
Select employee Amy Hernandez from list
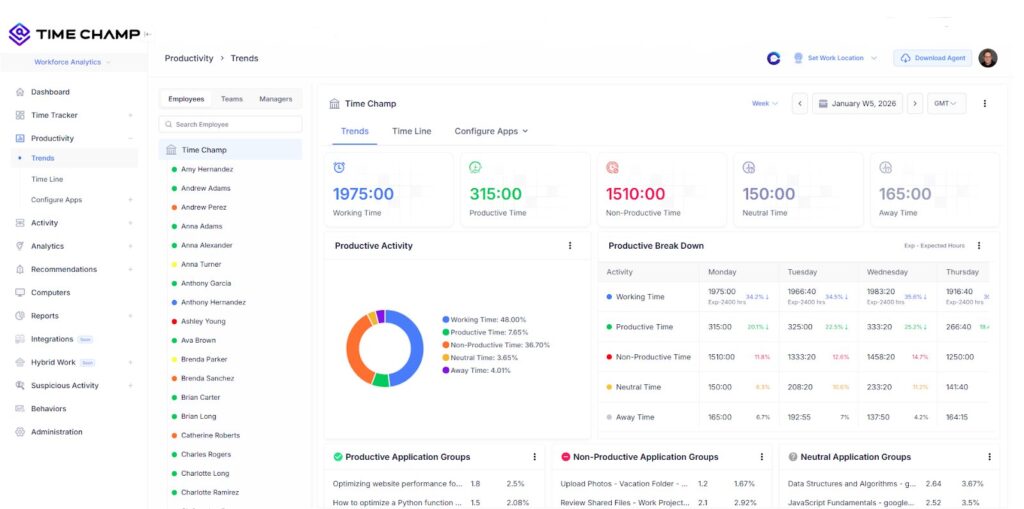coord(207,169)
